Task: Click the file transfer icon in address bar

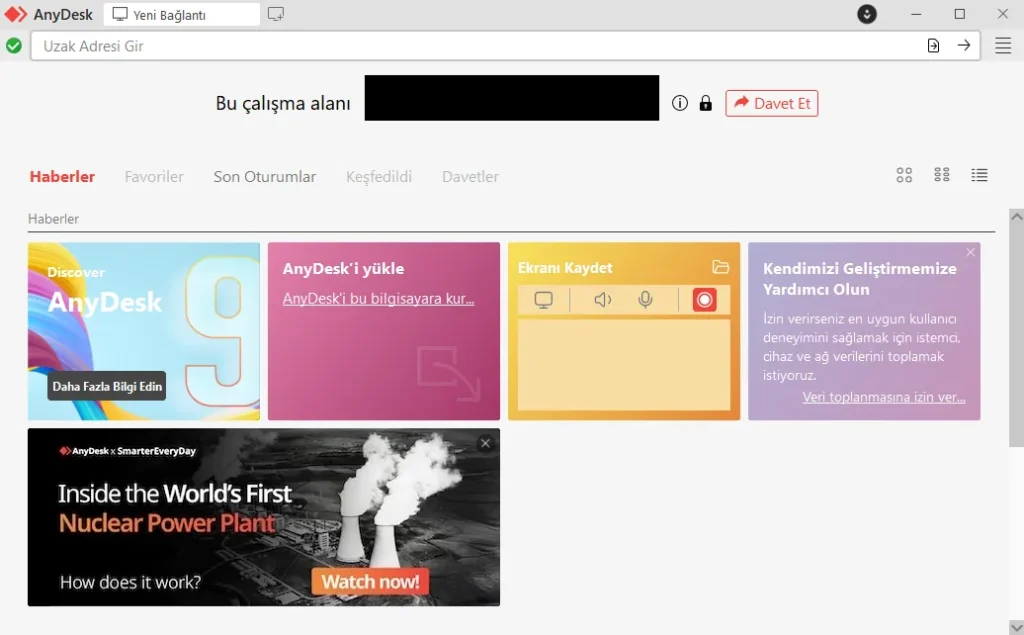Action: pos(933,45)
